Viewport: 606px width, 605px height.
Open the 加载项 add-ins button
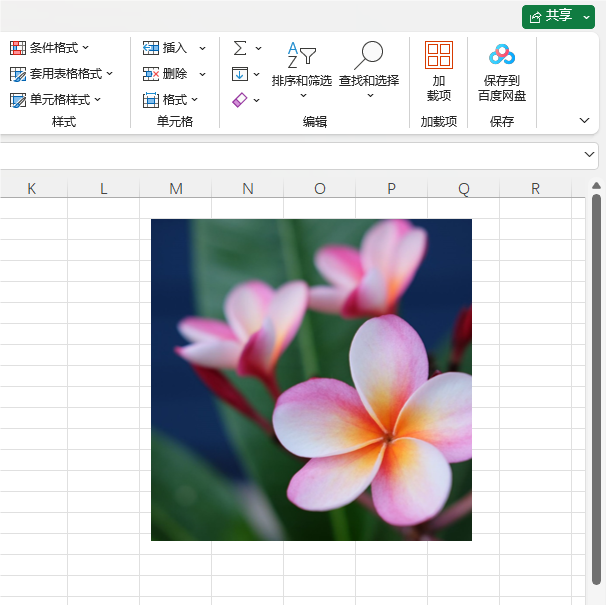439,71
